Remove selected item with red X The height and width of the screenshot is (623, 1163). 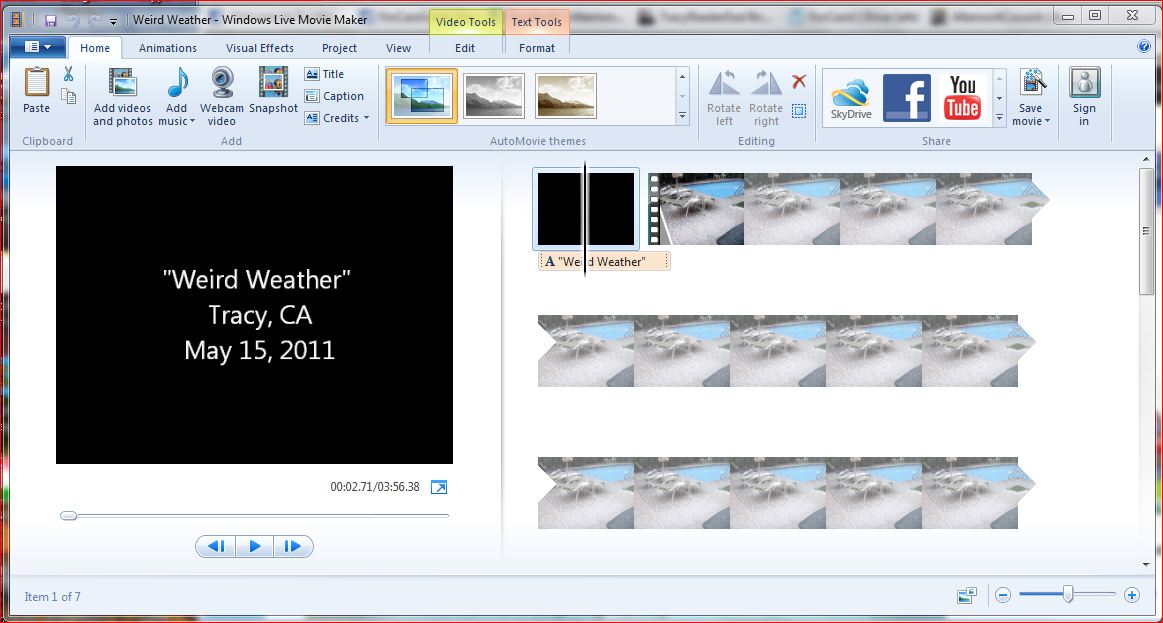pyautogui.click(x=799, y=82)
